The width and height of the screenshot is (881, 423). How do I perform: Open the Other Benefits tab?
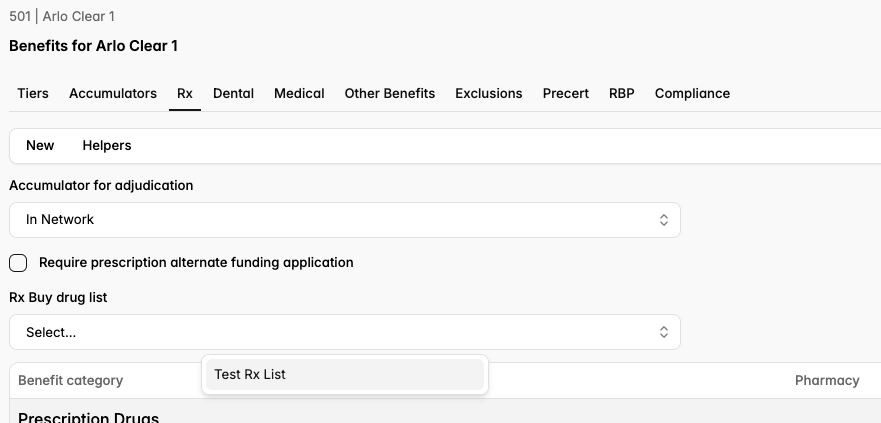coord(390,93)
